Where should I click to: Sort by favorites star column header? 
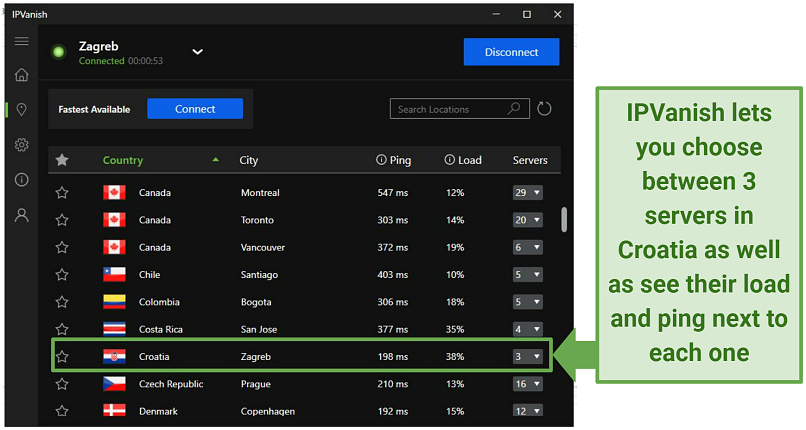point(62,160)
